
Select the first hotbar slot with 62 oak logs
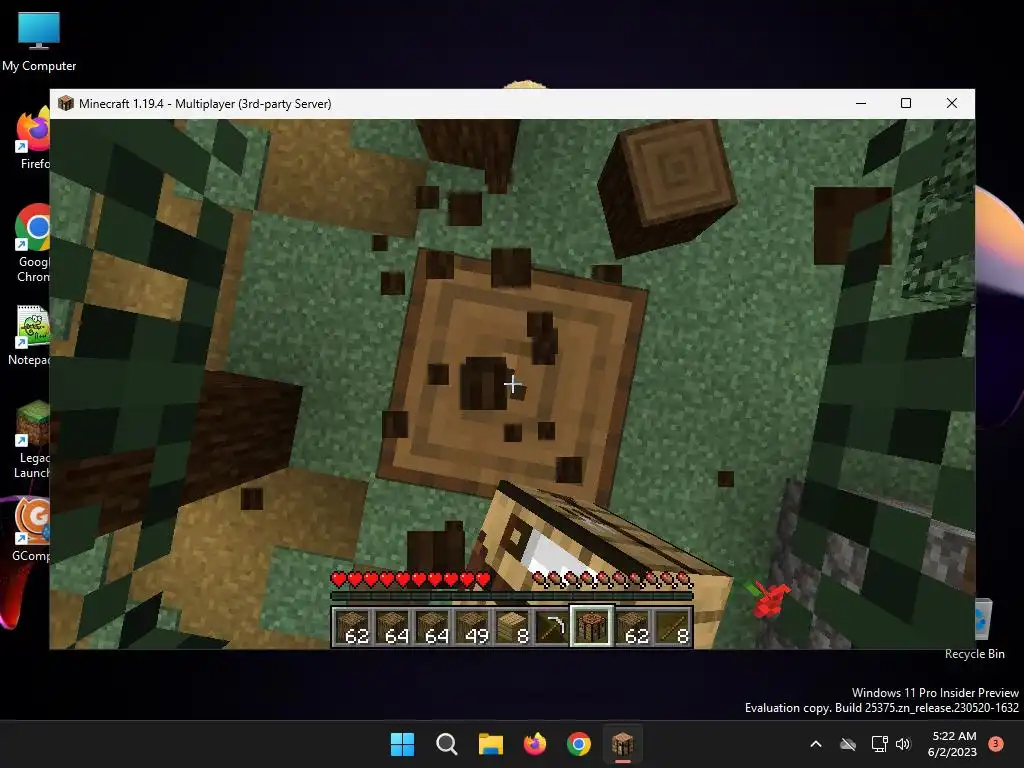(x=354, y=627)
